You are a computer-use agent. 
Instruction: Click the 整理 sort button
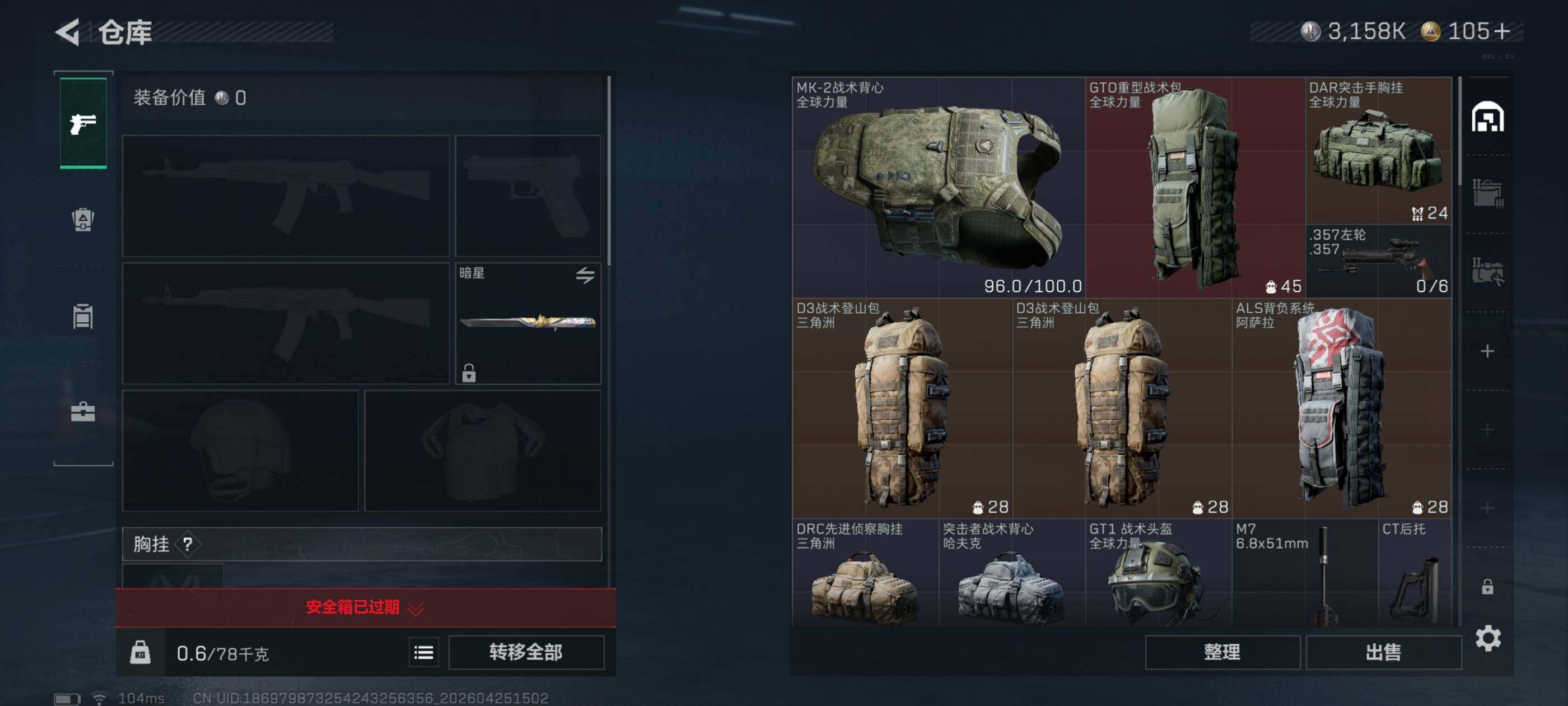pos(1222,652)
